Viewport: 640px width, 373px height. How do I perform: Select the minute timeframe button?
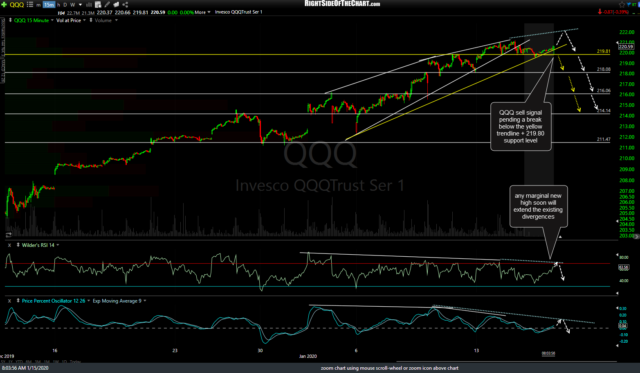(38, 5)
